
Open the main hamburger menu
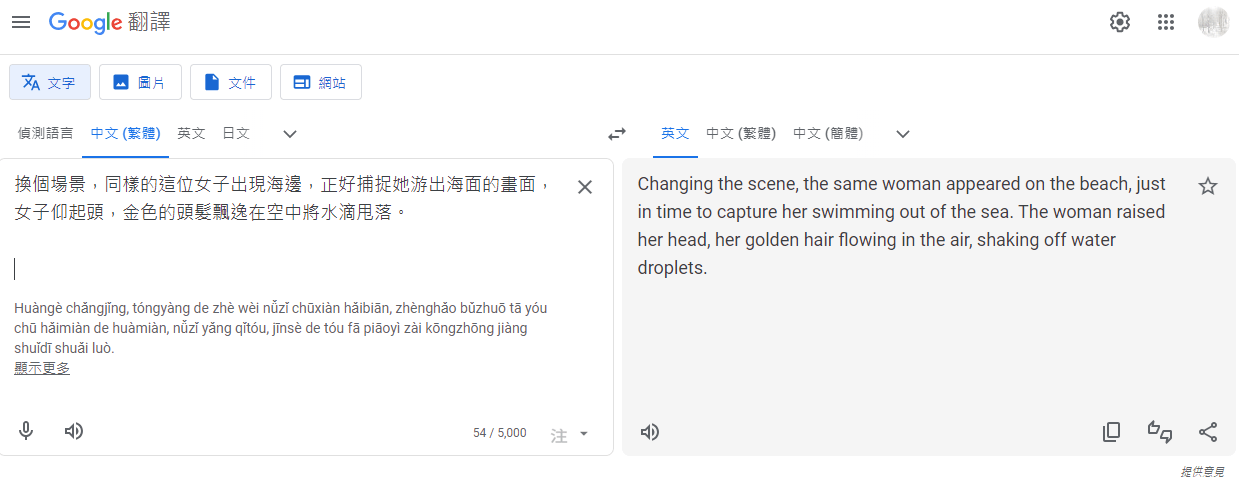(x=21, y=22)
